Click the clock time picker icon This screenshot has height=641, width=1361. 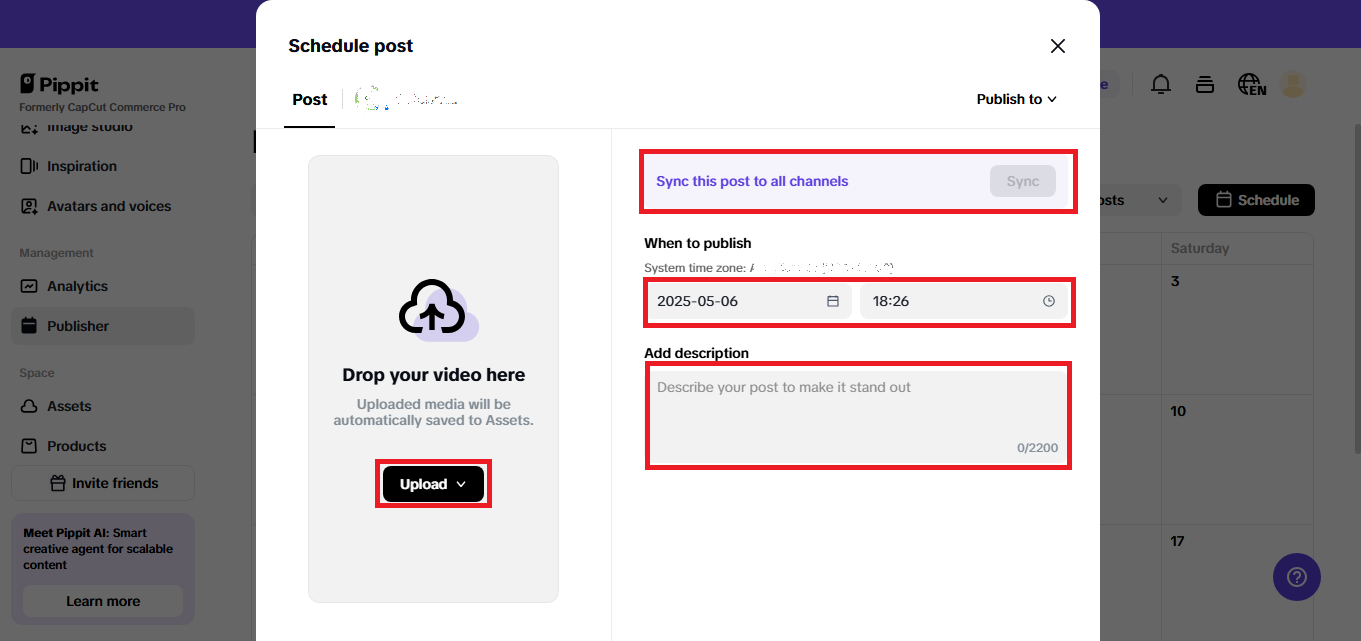click(x=1048, y=301)
